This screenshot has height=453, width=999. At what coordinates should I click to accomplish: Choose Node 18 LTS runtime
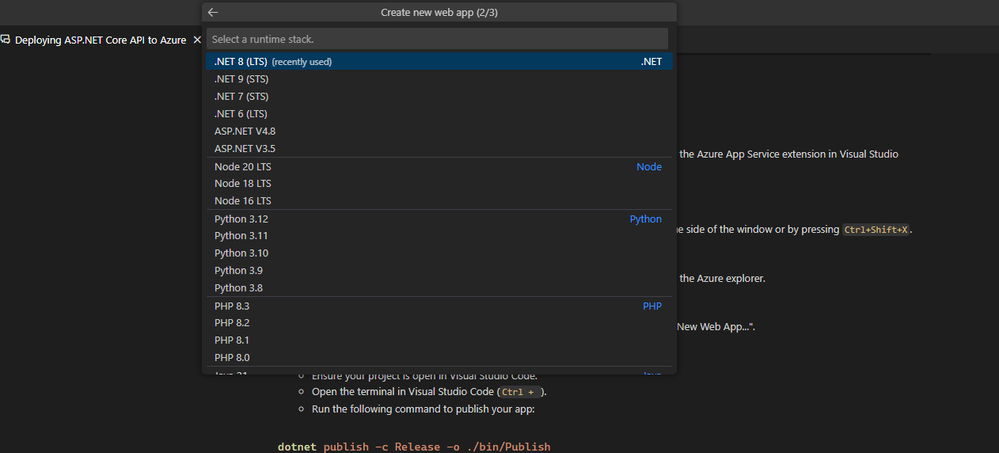point(440,183)
